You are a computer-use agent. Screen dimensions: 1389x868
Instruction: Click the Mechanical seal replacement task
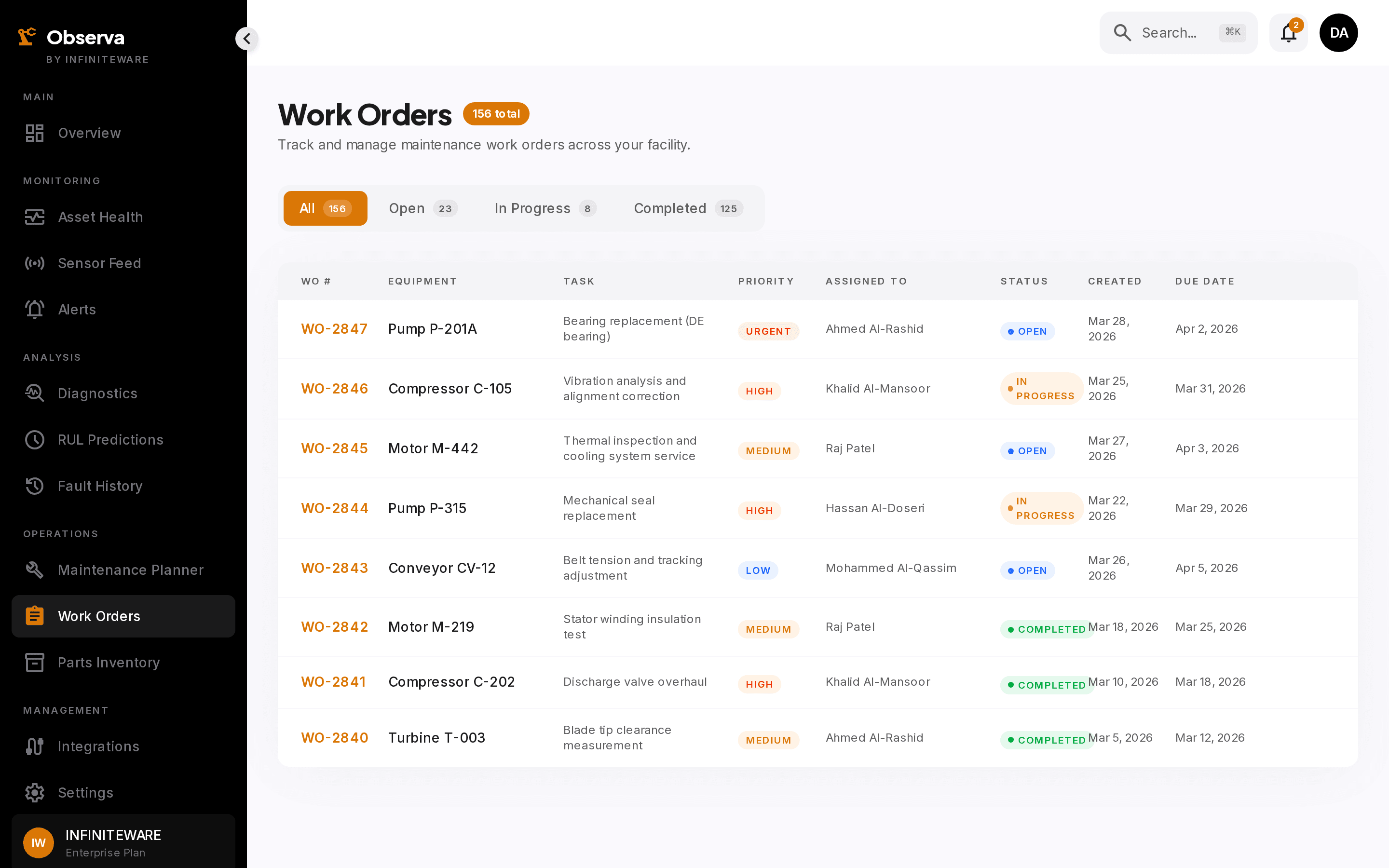[609, 508]
